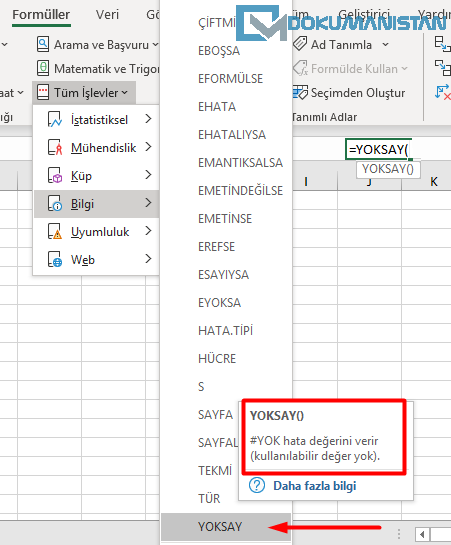Expand the Ad Tanımla dropdown arrow
The height and width of the screenshot is (545, 451).
click(385, 44)
